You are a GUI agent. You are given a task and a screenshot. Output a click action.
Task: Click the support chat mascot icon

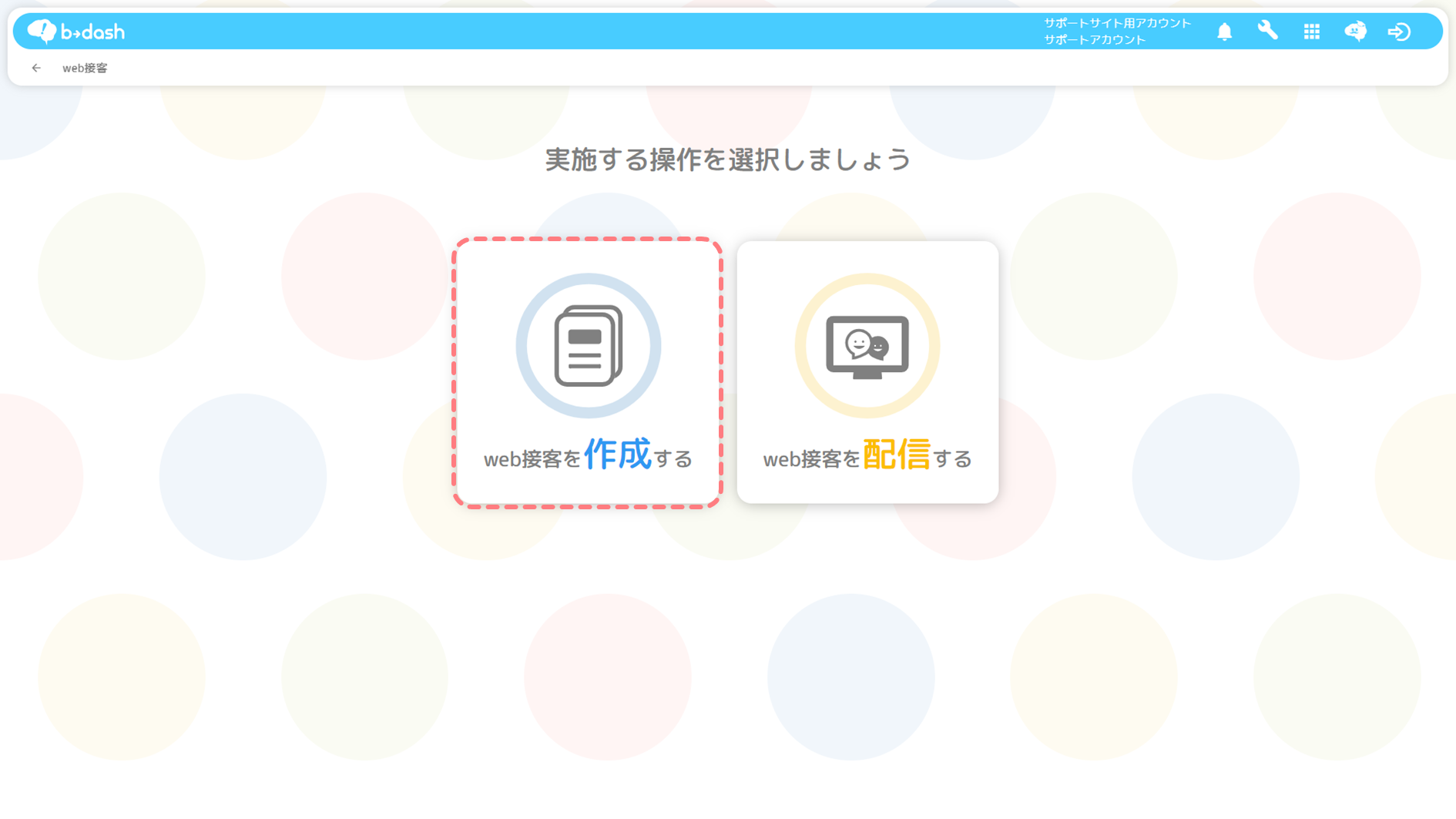coord(1355,32)
